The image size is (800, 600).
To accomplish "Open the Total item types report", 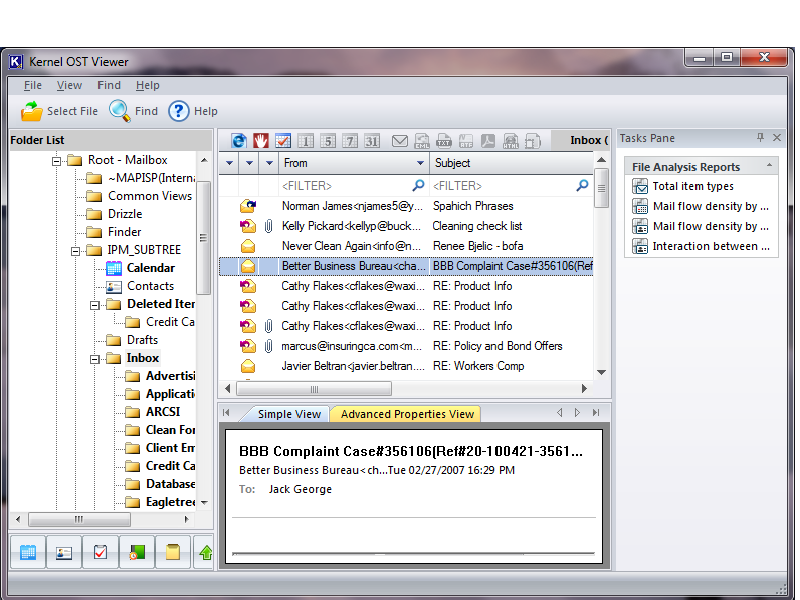I will tap(693, 186).
